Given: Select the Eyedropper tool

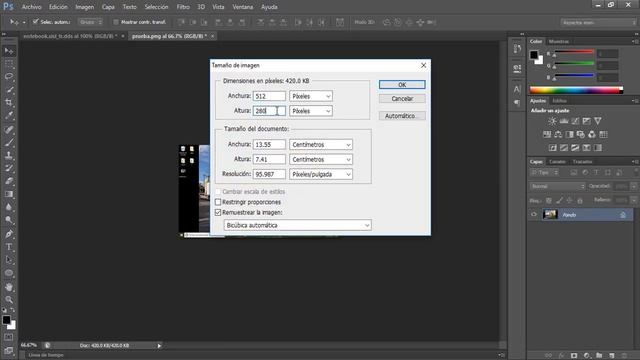Looking at the screenshot, I should pyautogui.click(x=9, y=116).
